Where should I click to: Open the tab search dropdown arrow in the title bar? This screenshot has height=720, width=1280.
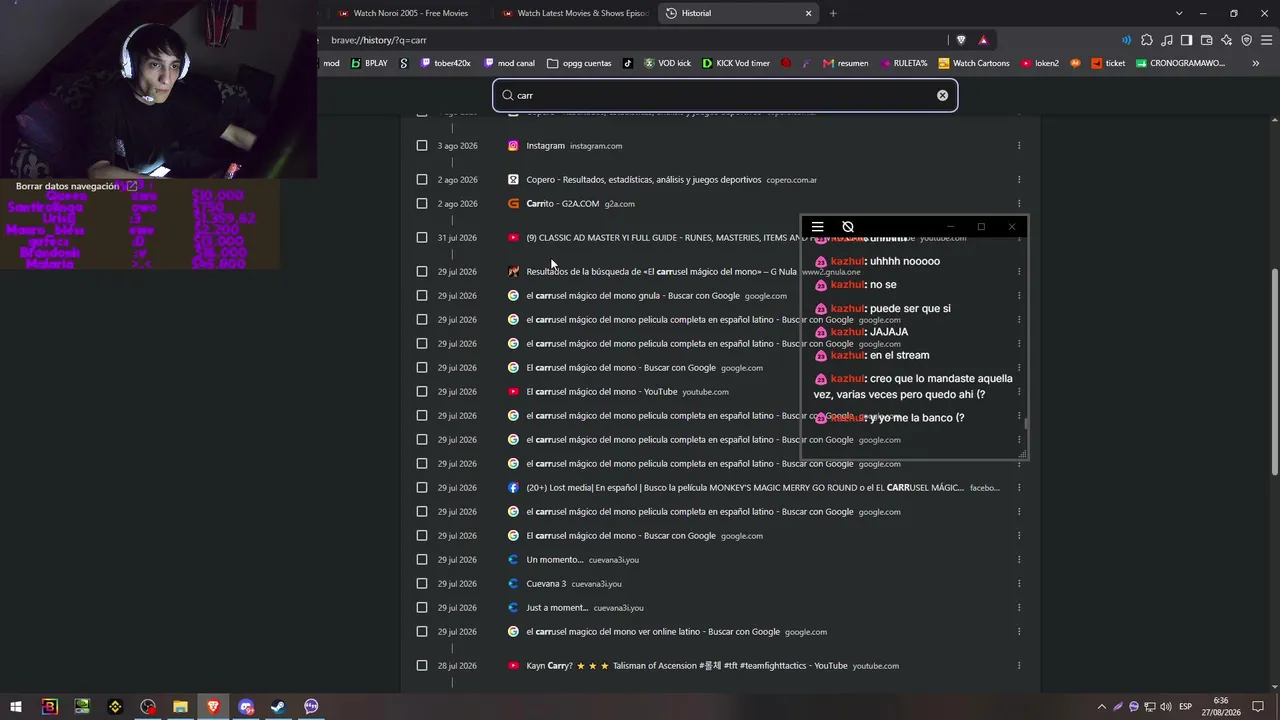1179,13
